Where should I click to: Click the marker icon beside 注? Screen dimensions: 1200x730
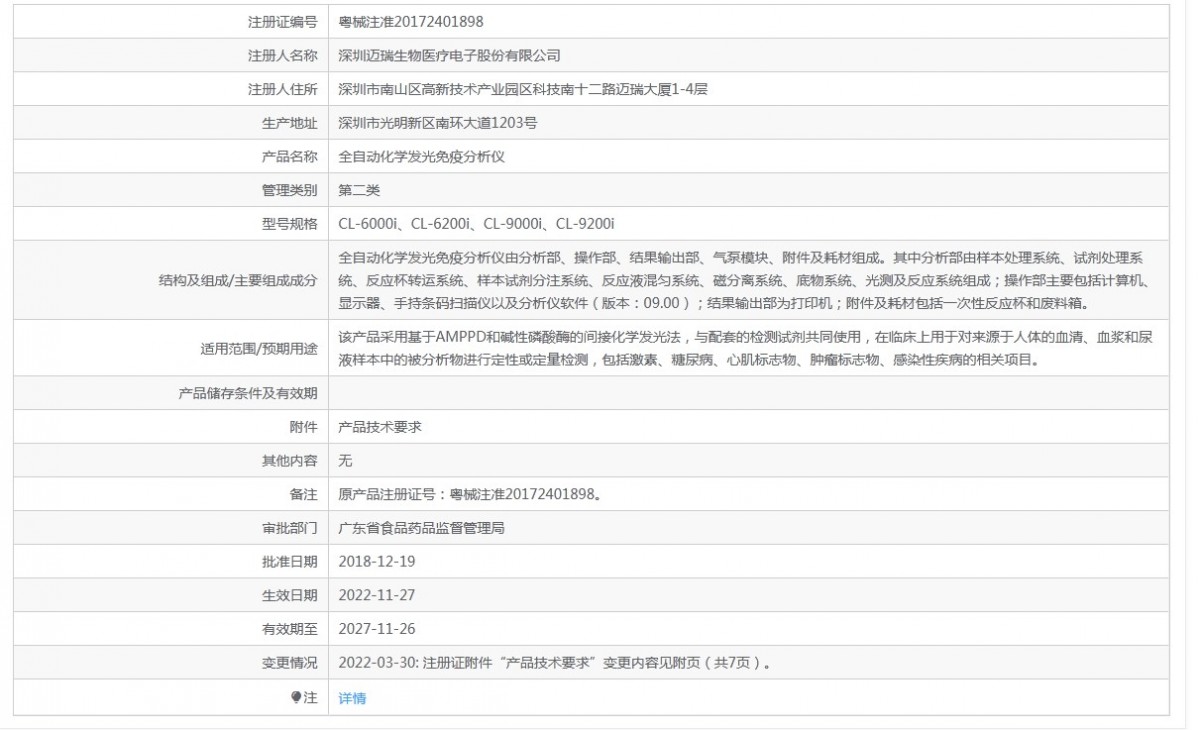coord(296,698)
